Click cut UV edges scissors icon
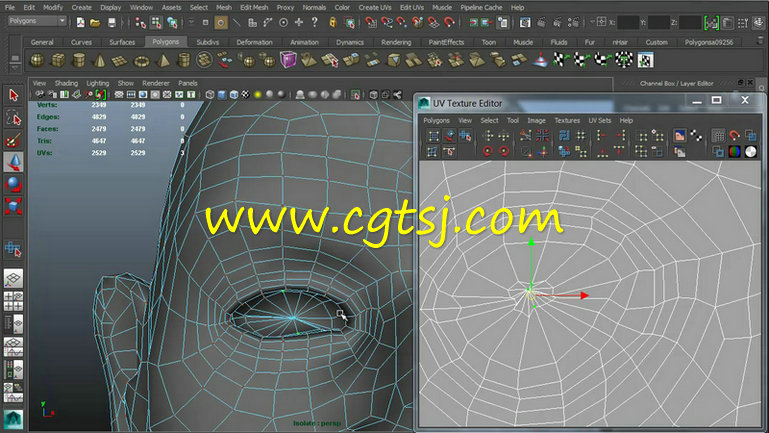Screen dimensions: 769x433 pyautogui.click(x=525, y=135)
